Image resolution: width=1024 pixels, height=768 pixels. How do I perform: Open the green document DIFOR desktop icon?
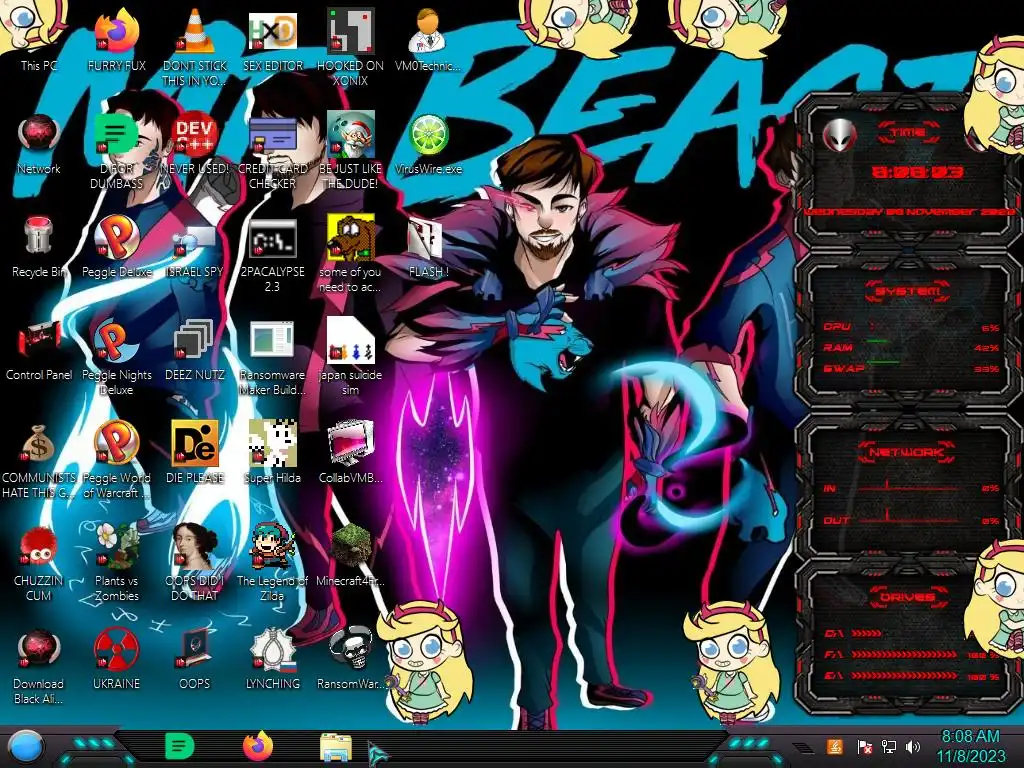coord(116,150)
